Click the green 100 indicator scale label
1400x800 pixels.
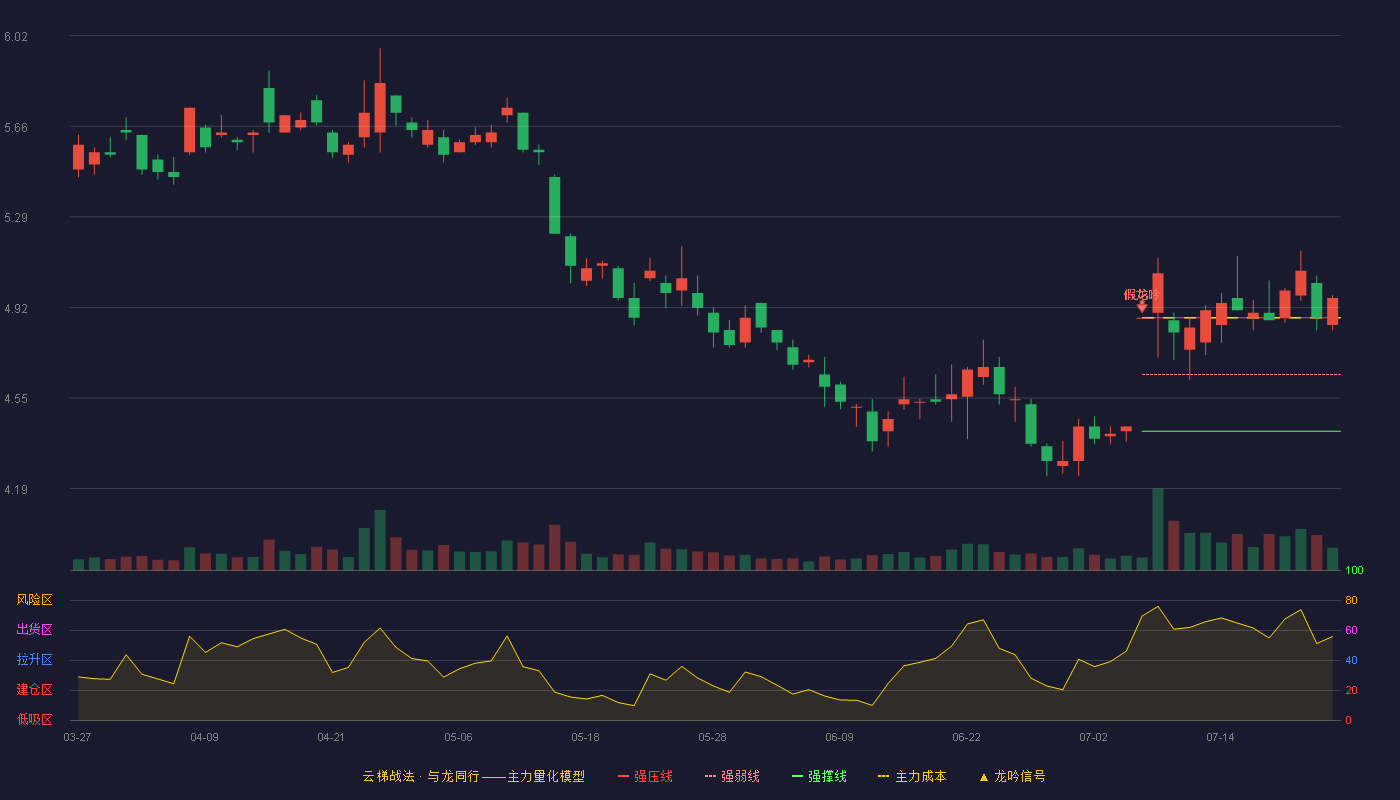pyautogui.click(x=1354, y=570)
